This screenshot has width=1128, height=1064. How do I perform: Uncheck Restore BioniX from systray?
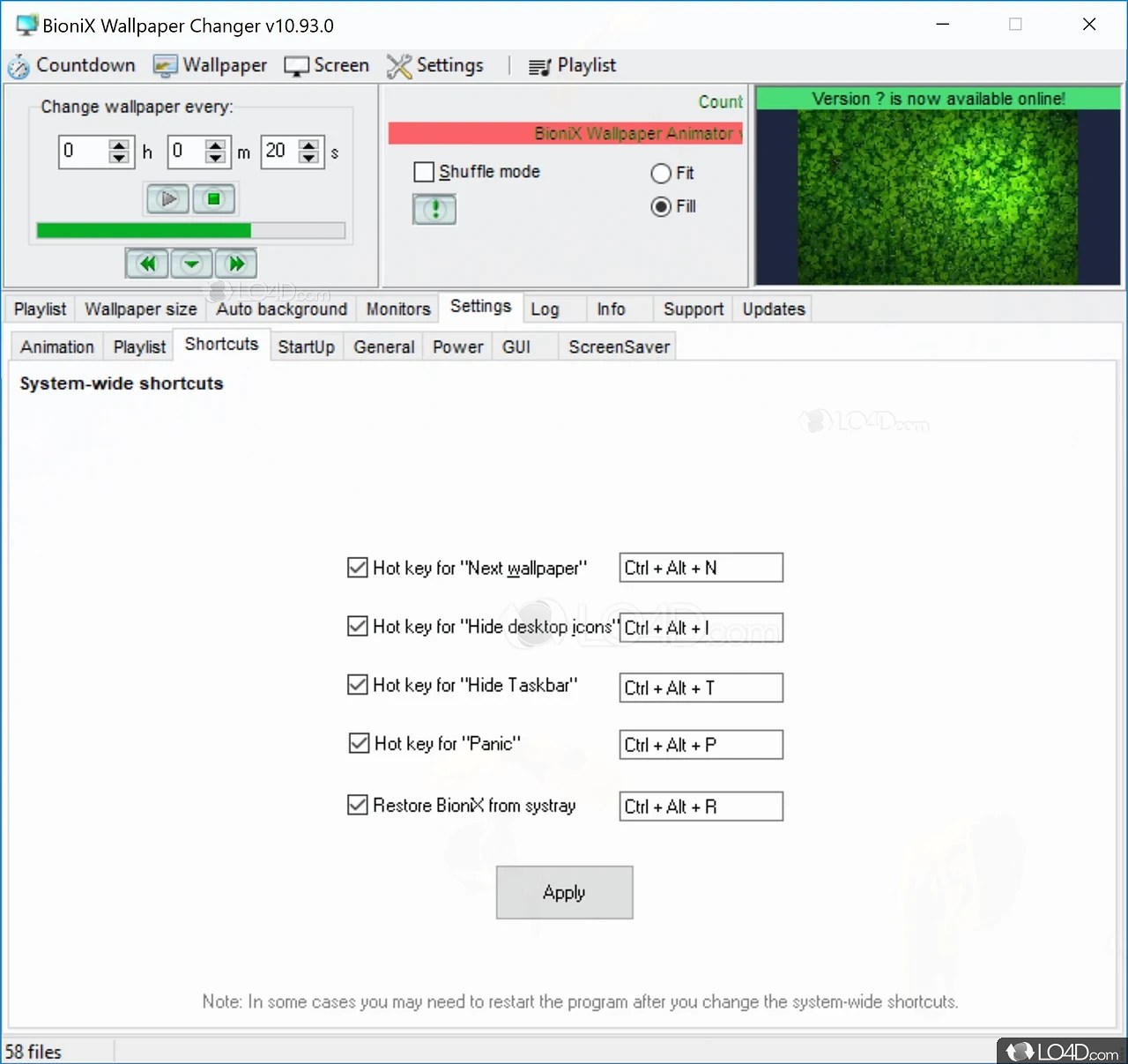pyautogui.click(x=358, y=805)
